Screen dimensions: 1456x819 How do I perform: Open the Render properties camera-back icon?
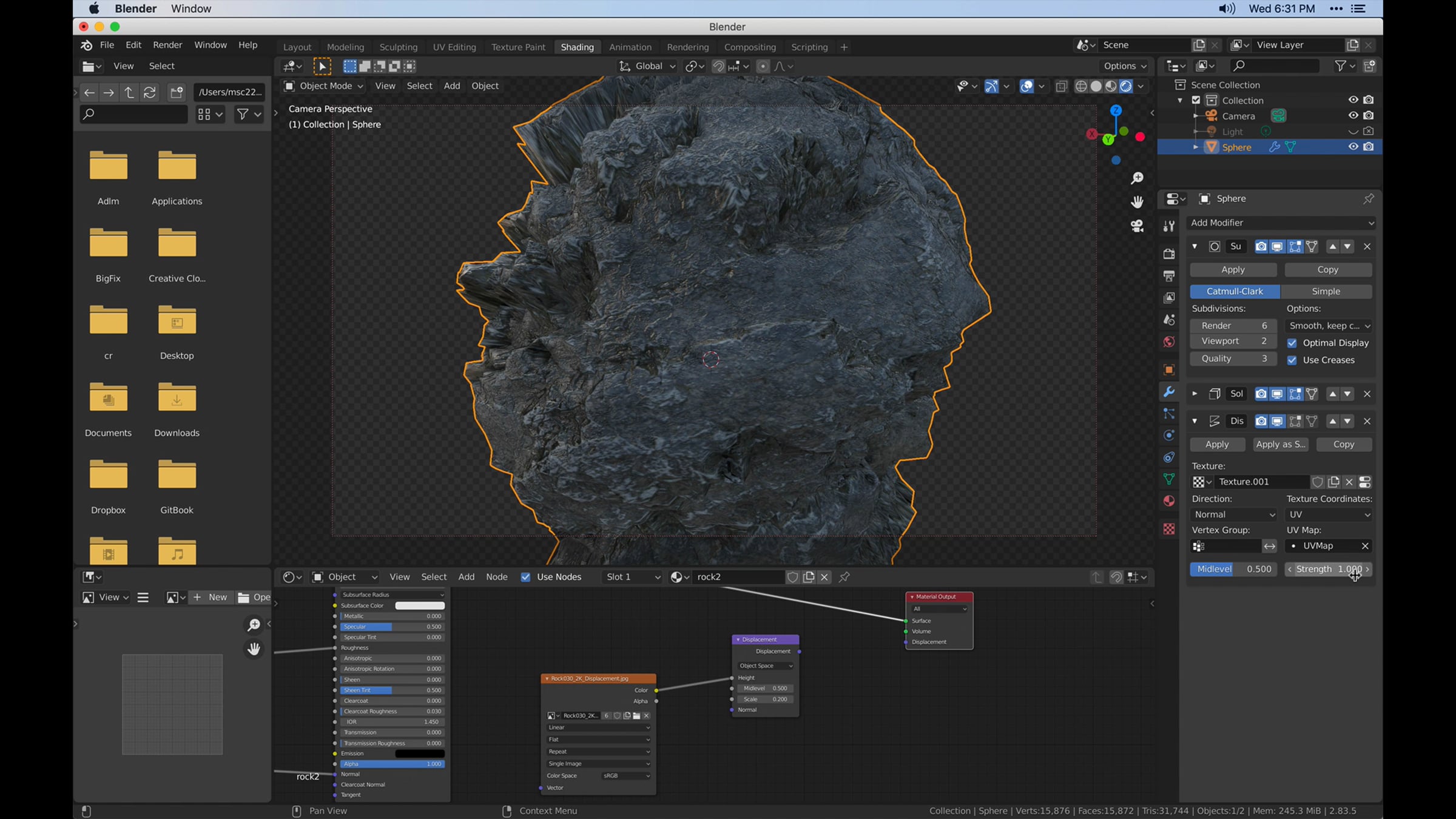pyautogui.click(x=1168, y=254)
